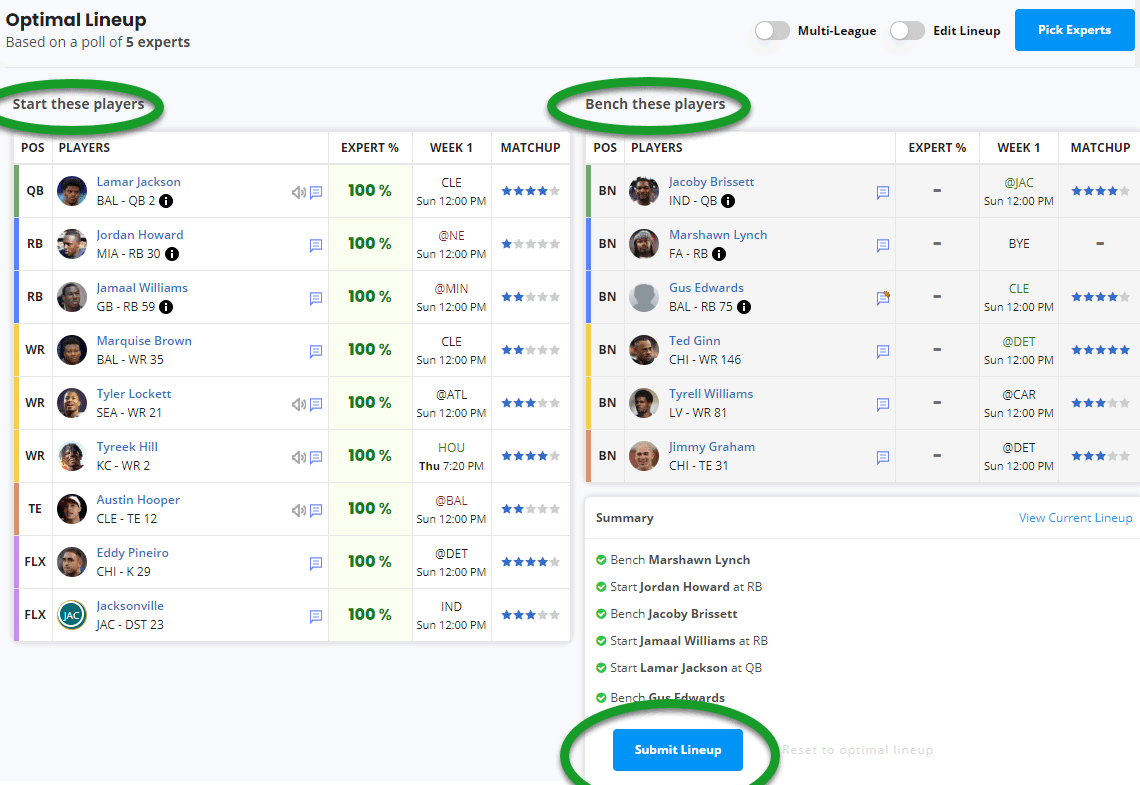Open the notes icon for Austin Hooper

(x=316, y=511)
